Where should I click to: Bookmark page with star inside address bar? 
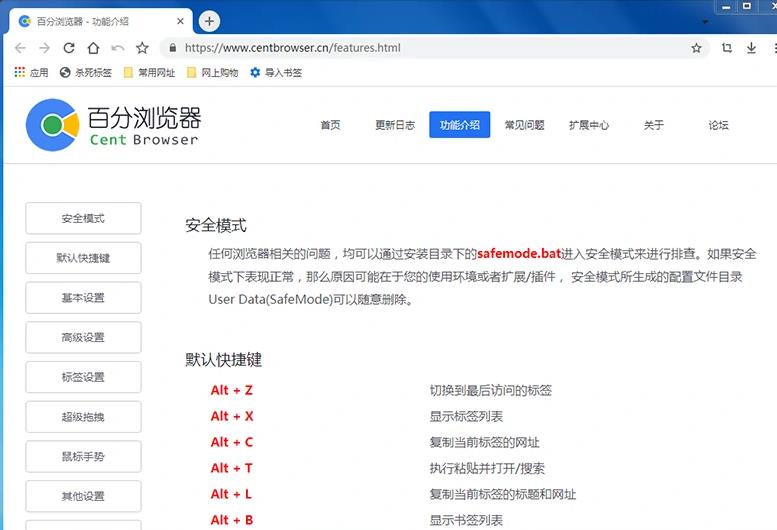click(x=696, y=48)
